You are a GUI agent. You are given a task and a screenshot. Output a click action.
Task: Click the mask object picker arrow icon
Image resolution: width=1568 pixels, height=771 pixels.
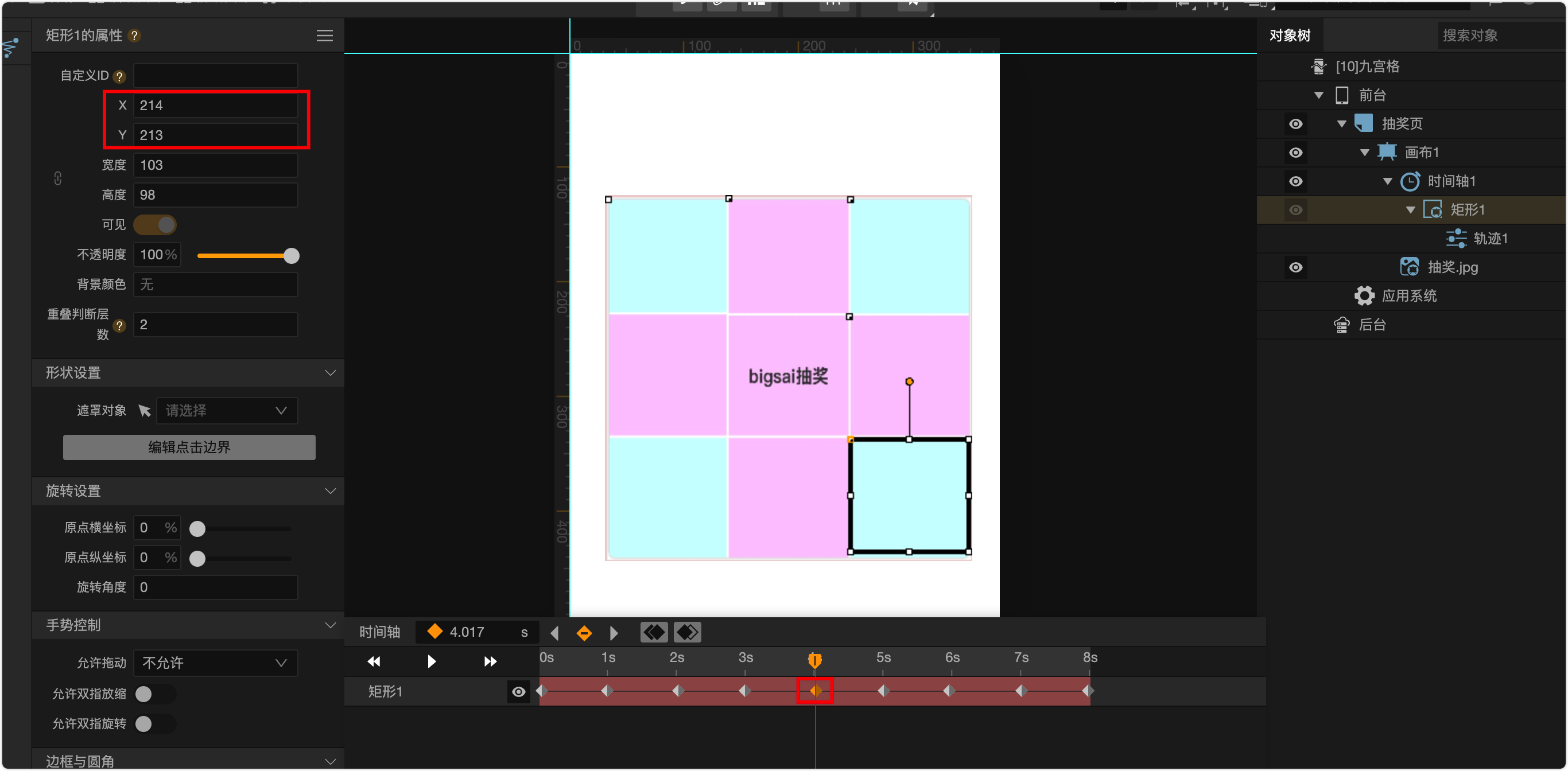coord(144,411)
